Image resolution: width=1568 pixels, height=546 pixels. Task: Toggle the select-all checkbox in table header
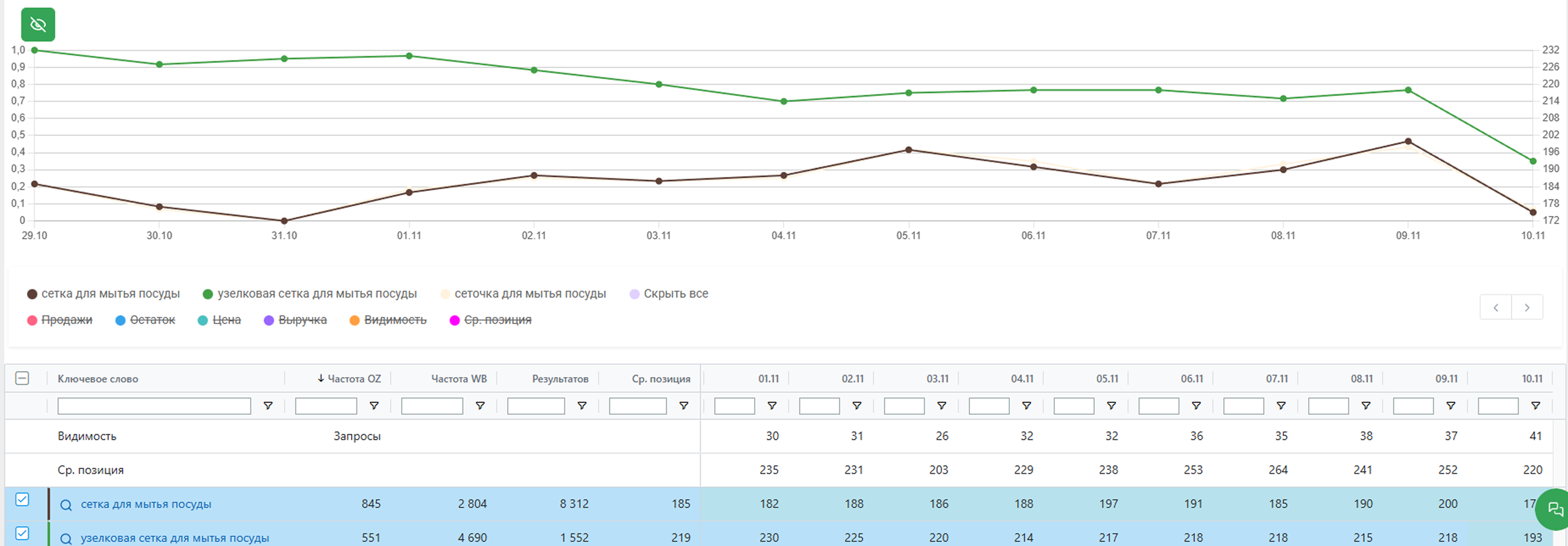pos(22,378)
